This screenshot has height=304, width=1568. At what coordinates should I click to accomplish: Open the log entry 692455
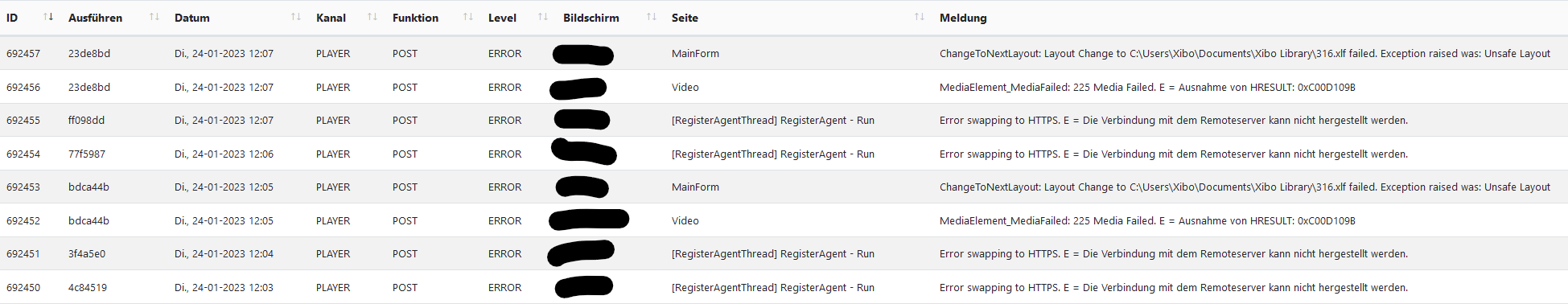pyautogui.click(x=784, y=120)
